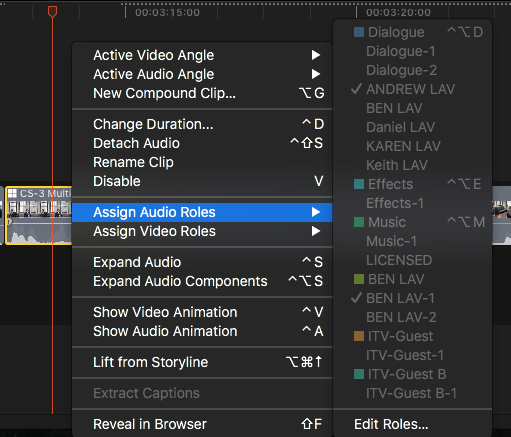Screen dimensions: 511x437
Task: Expand arrow next to Assign Video Roles
Action: [x=316, y=231]
